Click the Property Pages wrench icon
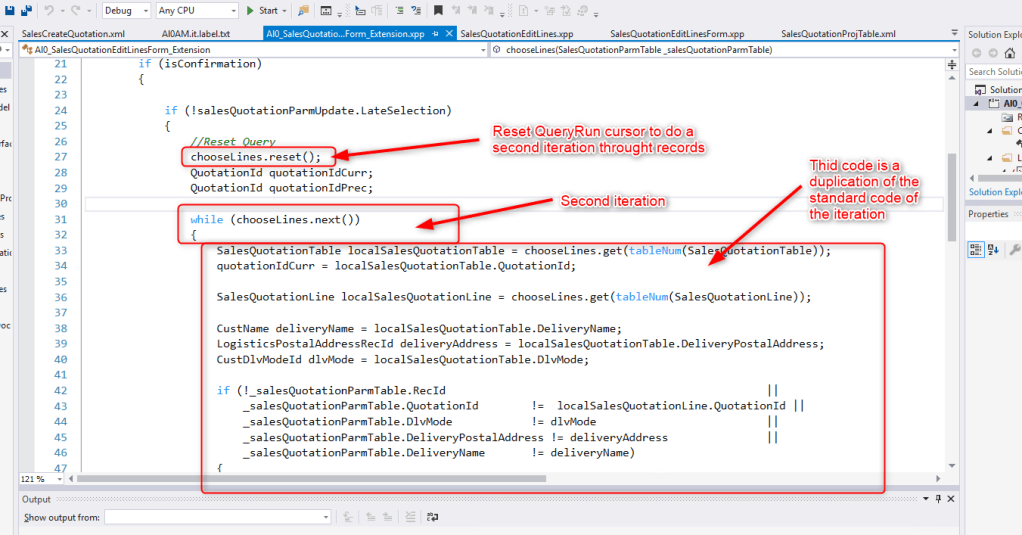Viewport: 1022px width, 535px height. [x=1015, y=249]
